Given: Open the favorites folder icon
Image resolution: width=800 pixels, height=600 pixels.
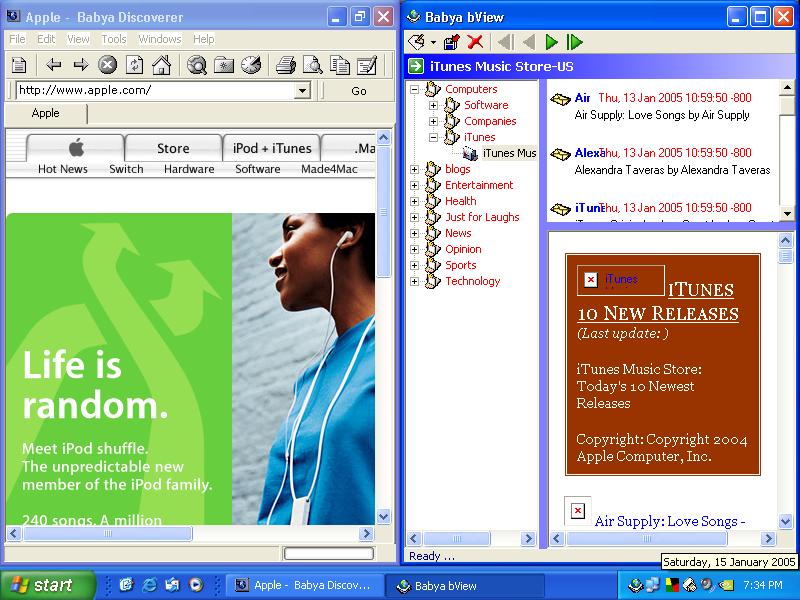Looking at the screenshot, I should pyautogui.click(x=224, y=65).
